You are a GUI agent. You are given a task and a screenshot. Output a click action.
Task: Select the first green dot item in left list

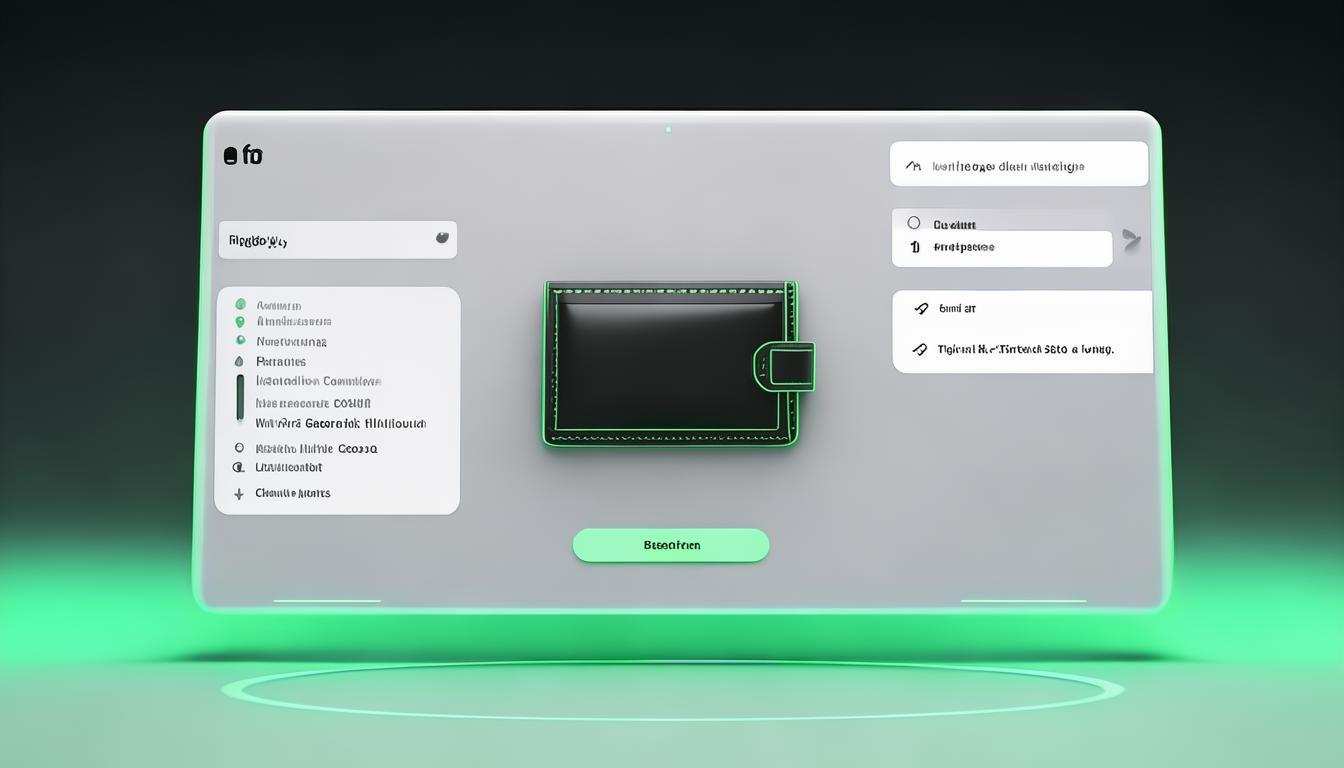click(240, 305)
